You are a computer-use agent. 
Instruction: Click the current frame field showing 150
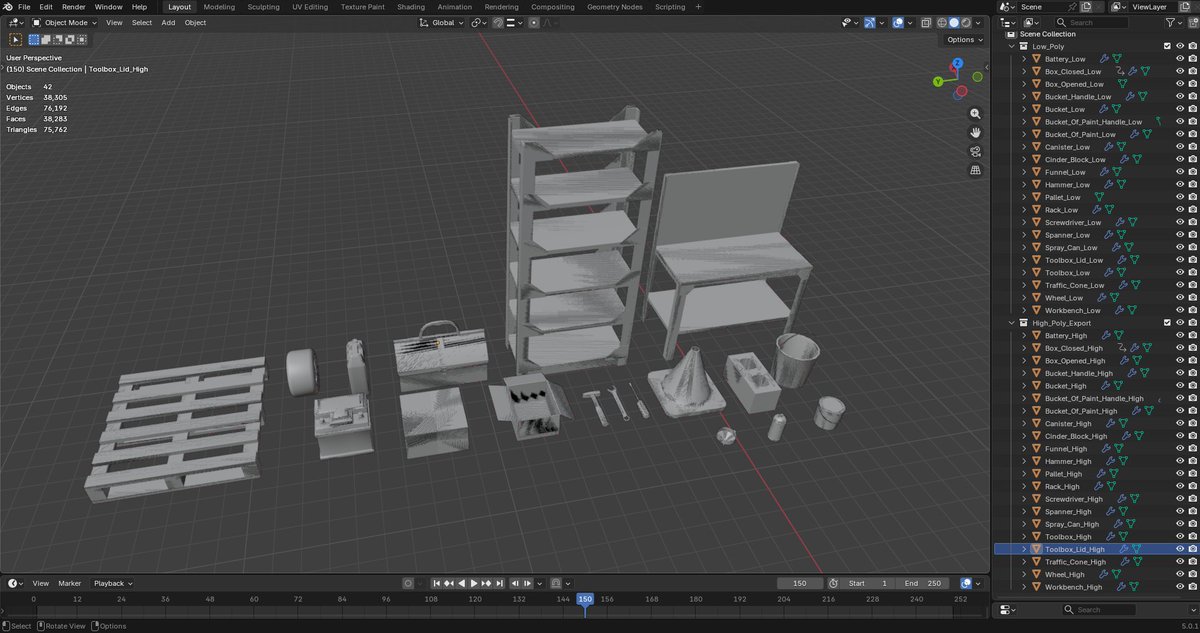(x=800, y=583)
